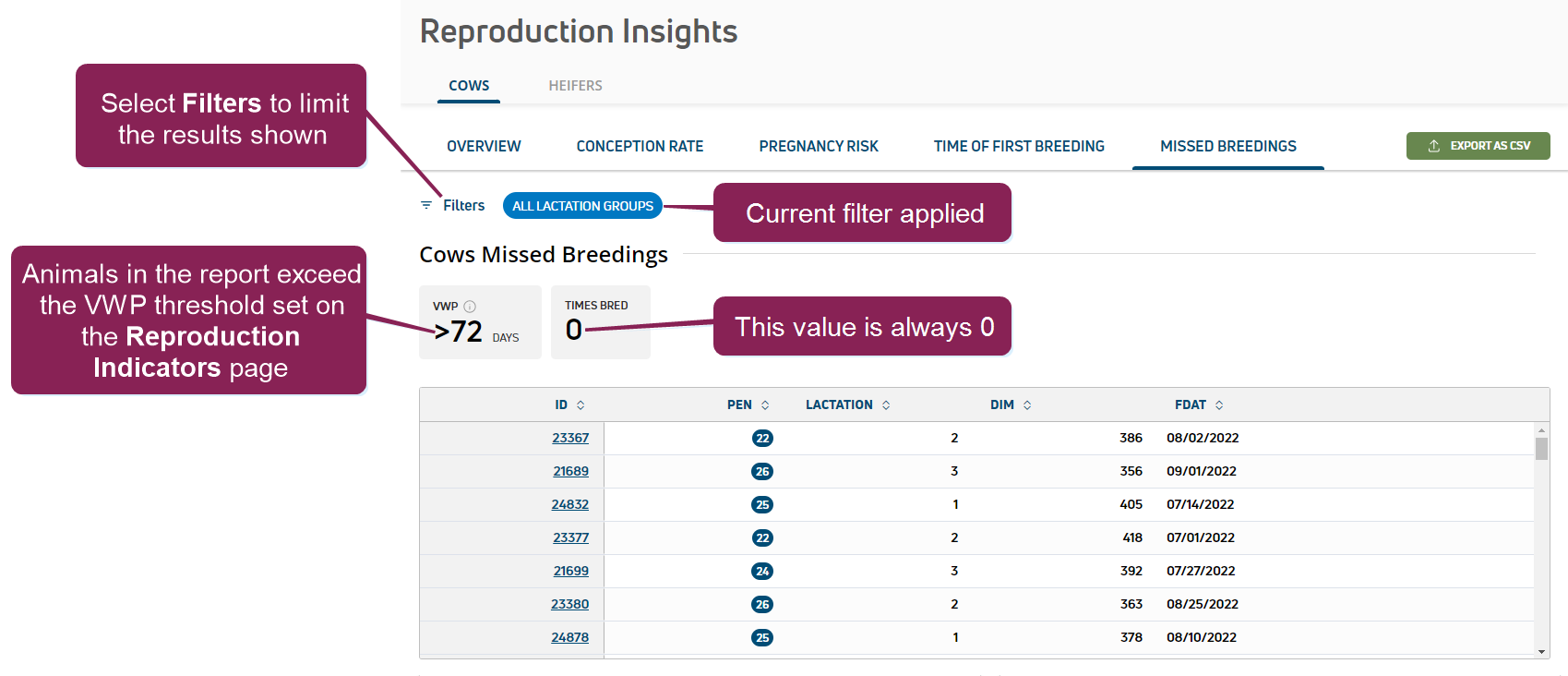Click the All Lactation Groups filter chip
Image resolution: width=1568 pixels, height=676 pixels.
coord(582,206)
